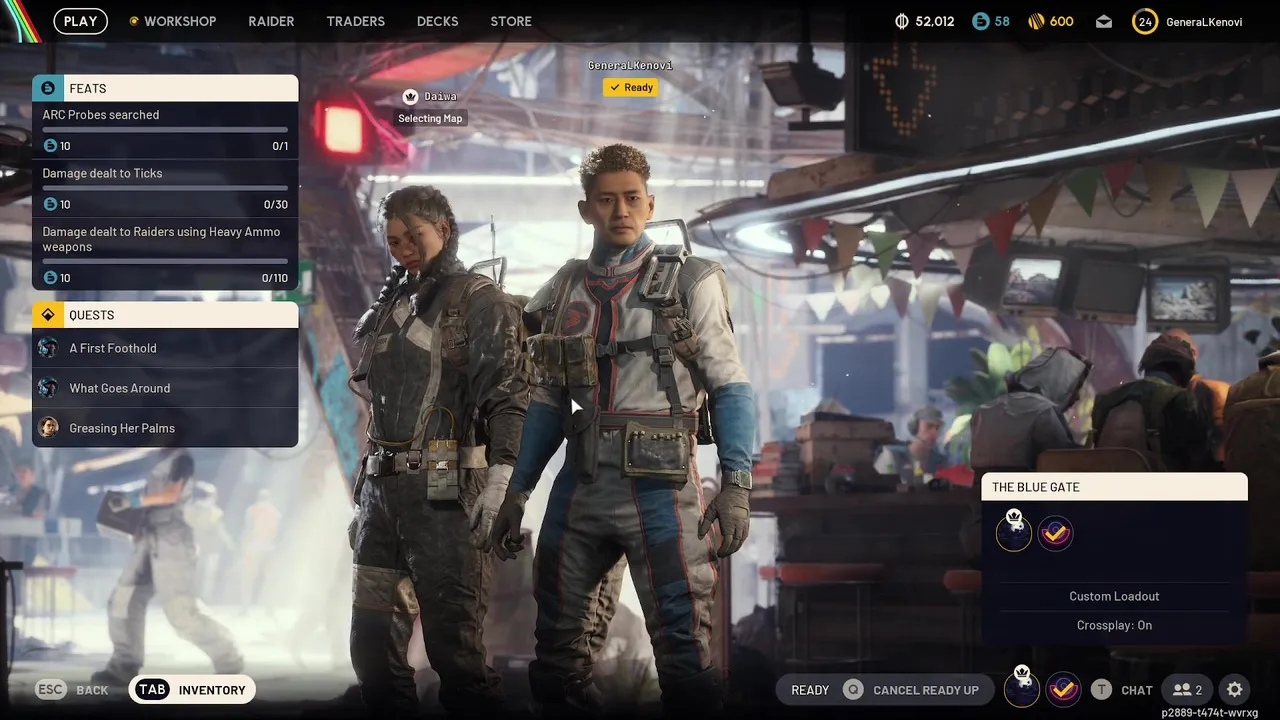Click the Selecting Map status label
Viewport: 1280px width, 720px height.
click(430, 118)
